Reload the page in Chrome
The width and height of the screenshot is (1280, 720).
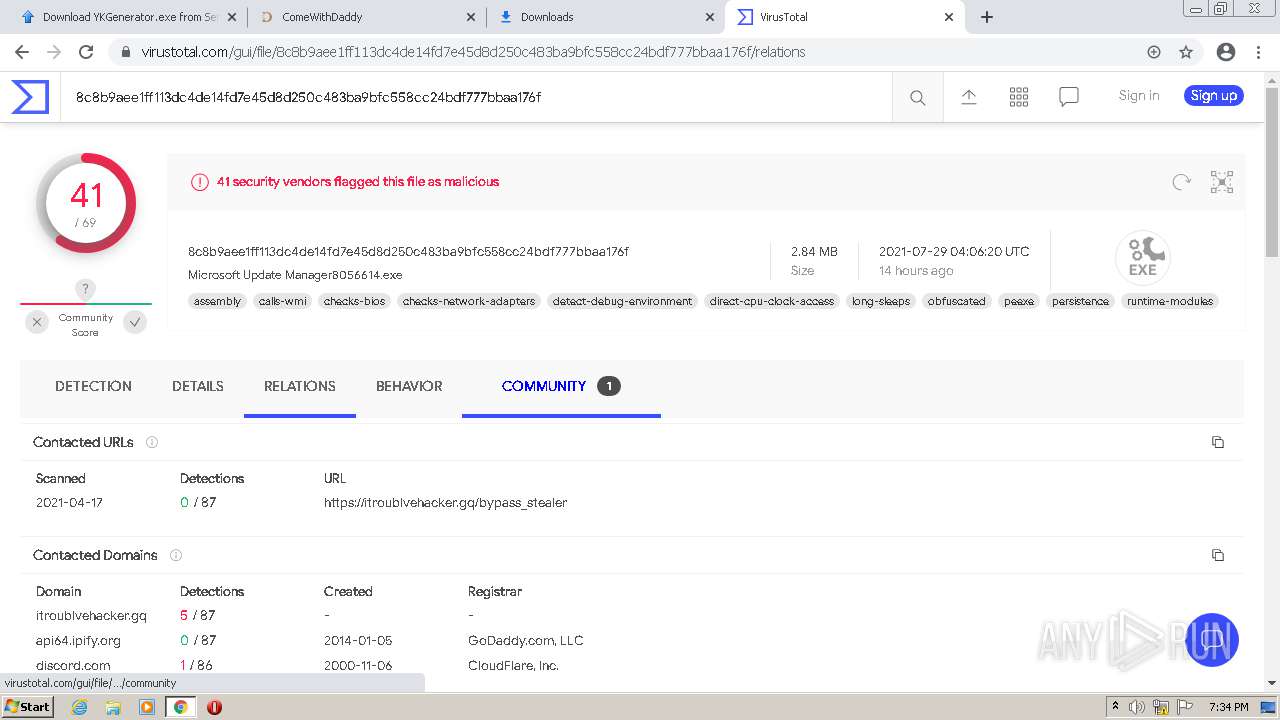coord(86,52)
